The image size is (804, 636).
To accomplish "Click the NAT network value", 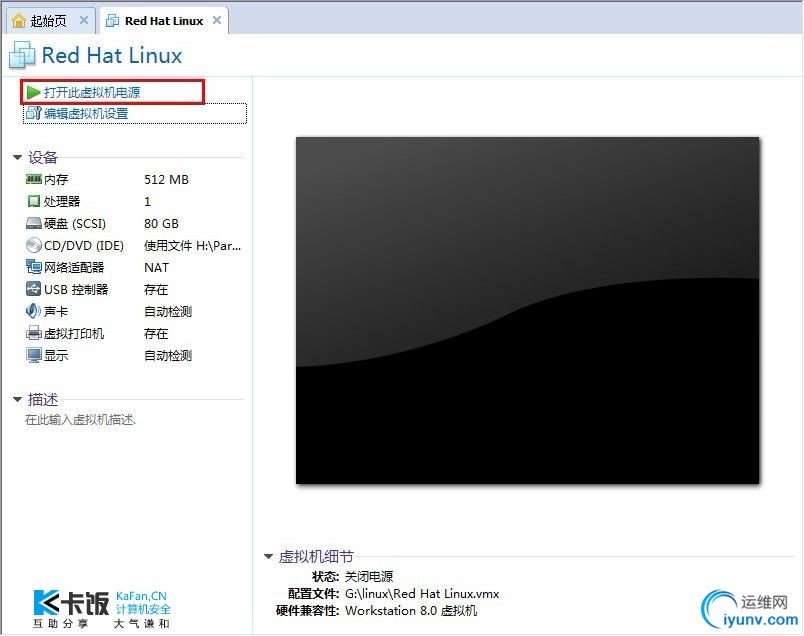I will (156, 268).
